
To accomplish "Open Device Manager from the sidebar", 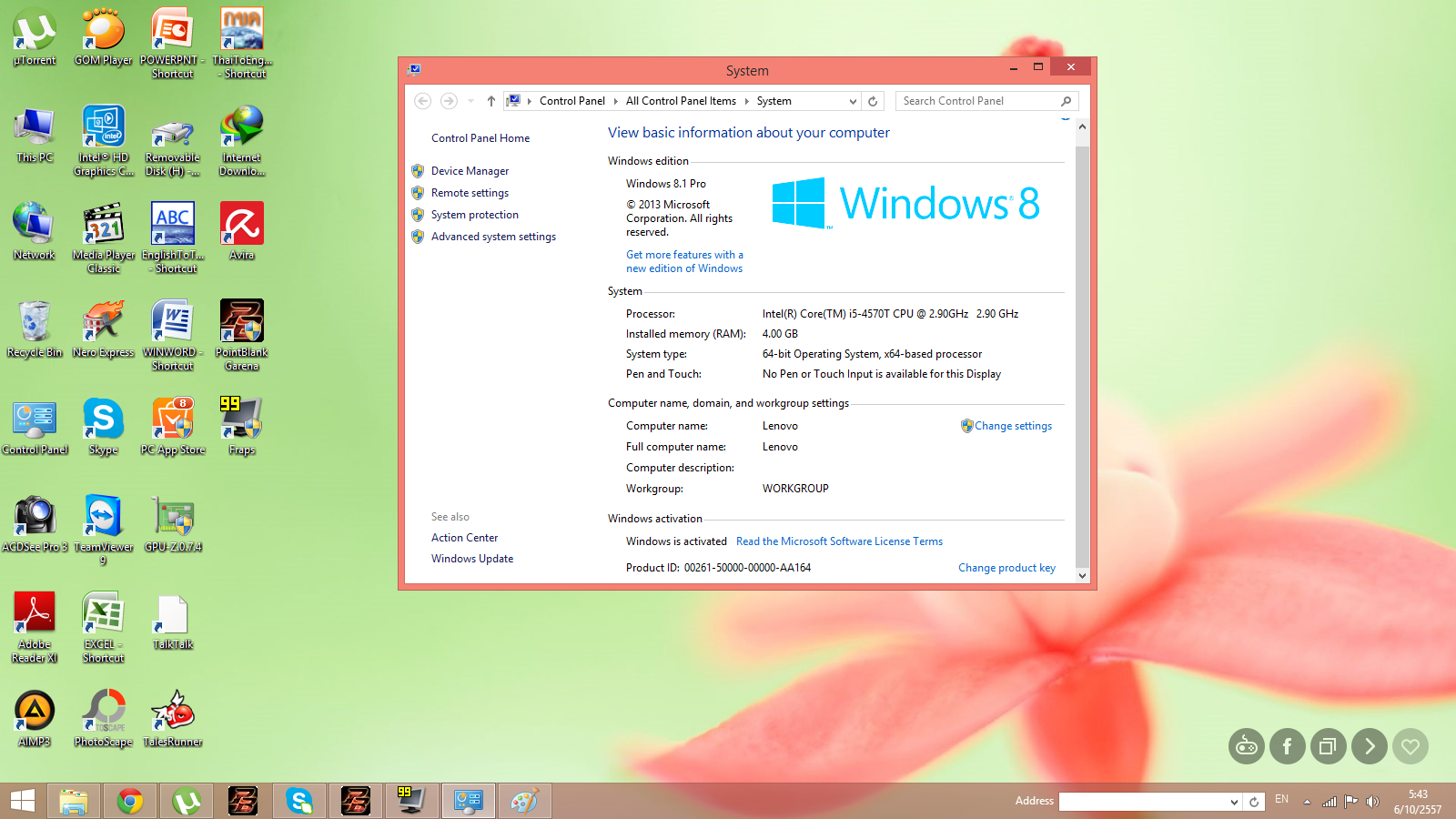I will (470, 171).
